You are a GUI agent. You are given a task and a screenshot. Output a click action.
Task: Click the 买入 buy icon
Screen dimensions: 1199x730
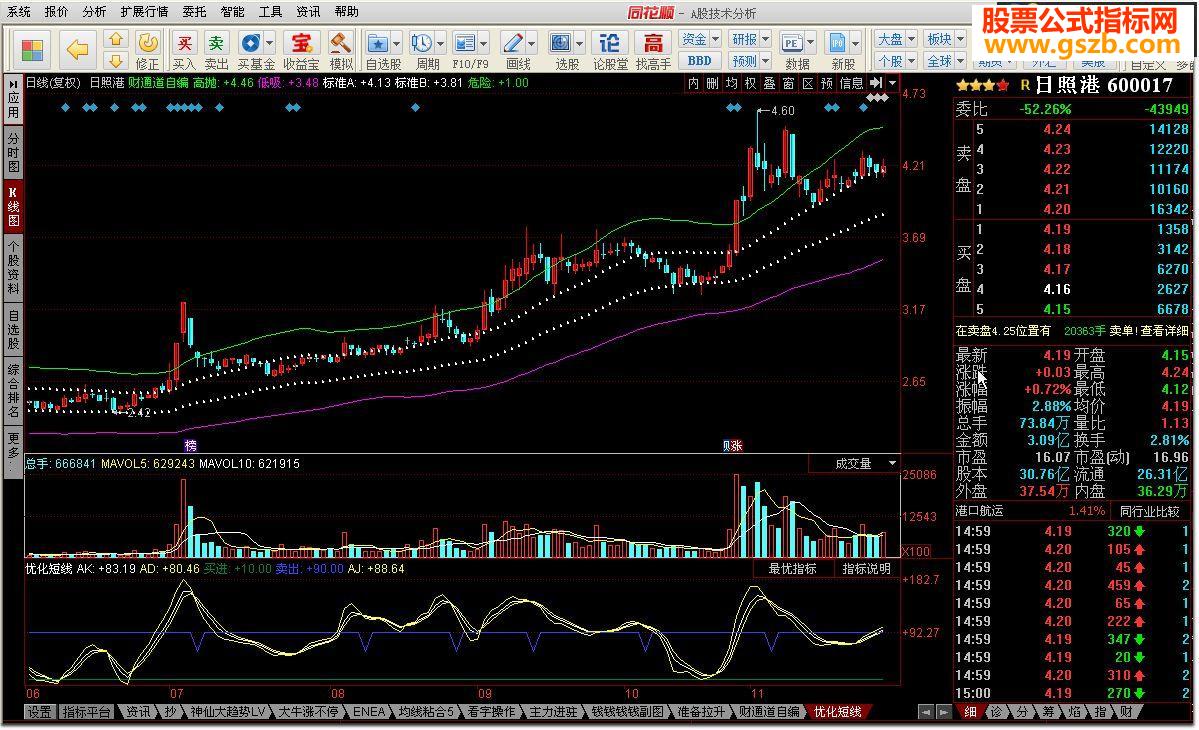pos(184,50)
